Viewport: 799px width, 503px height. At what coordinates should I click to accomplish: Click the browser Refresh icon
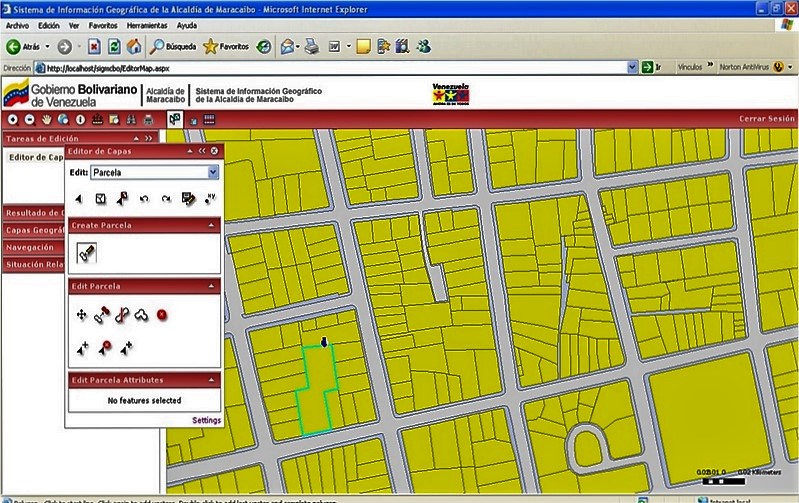coord(114,46)
